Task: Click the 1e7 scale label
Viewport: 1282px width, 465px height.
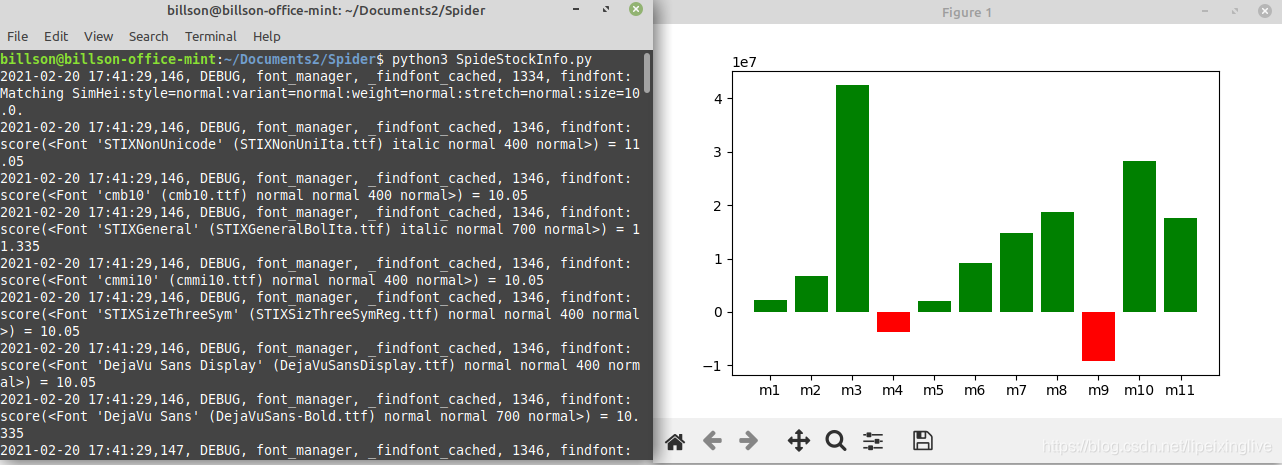Action: pyautogui.click(x=745, y=62)
